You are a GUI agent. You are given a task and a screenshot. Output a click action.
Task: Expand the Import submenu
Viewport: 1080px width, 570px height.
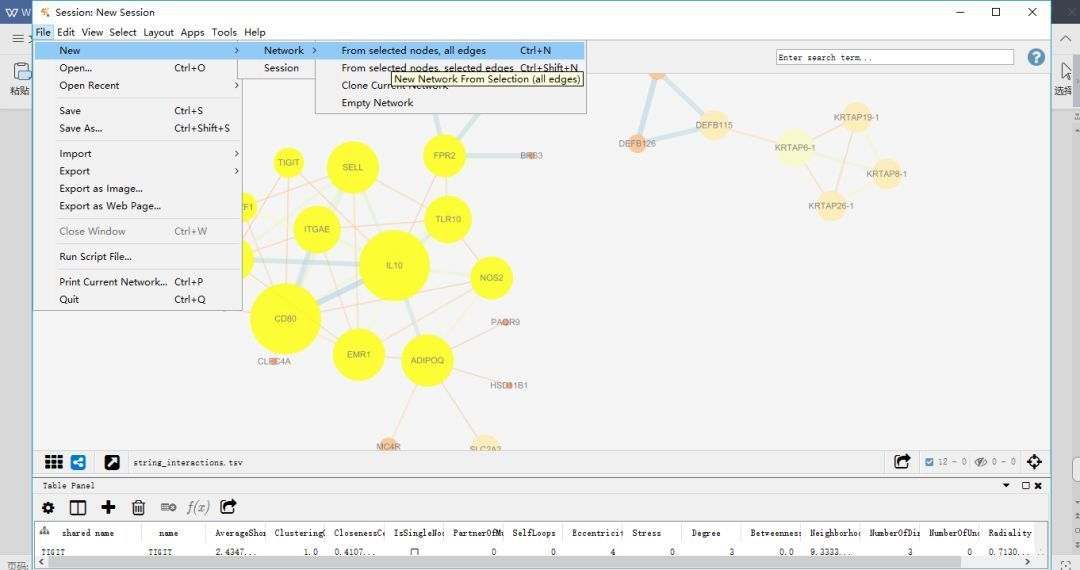138,154
